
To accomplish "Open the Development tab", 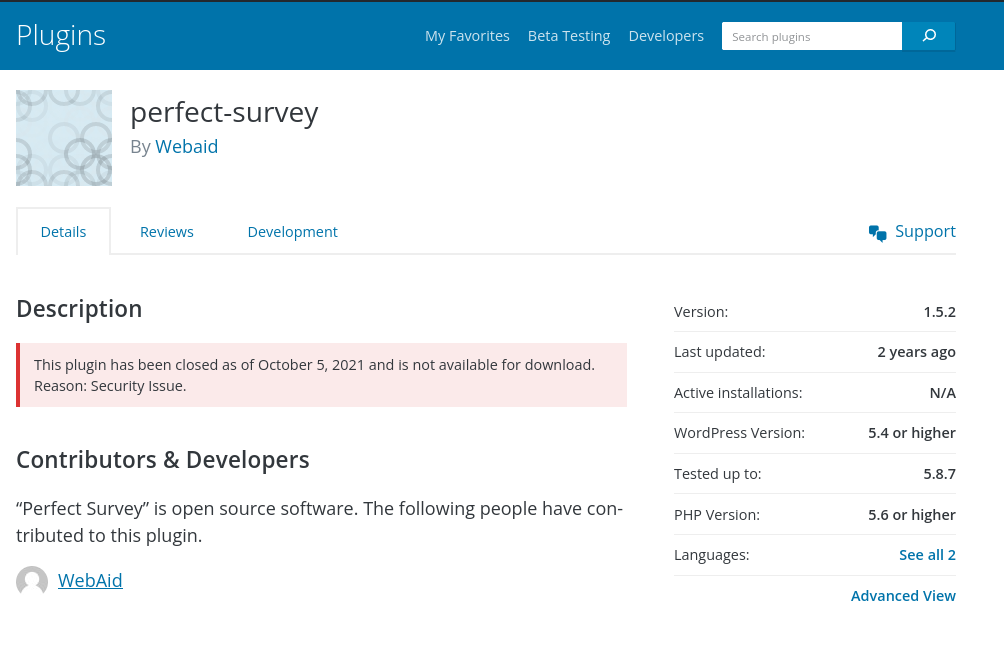I will click(292, 232).
